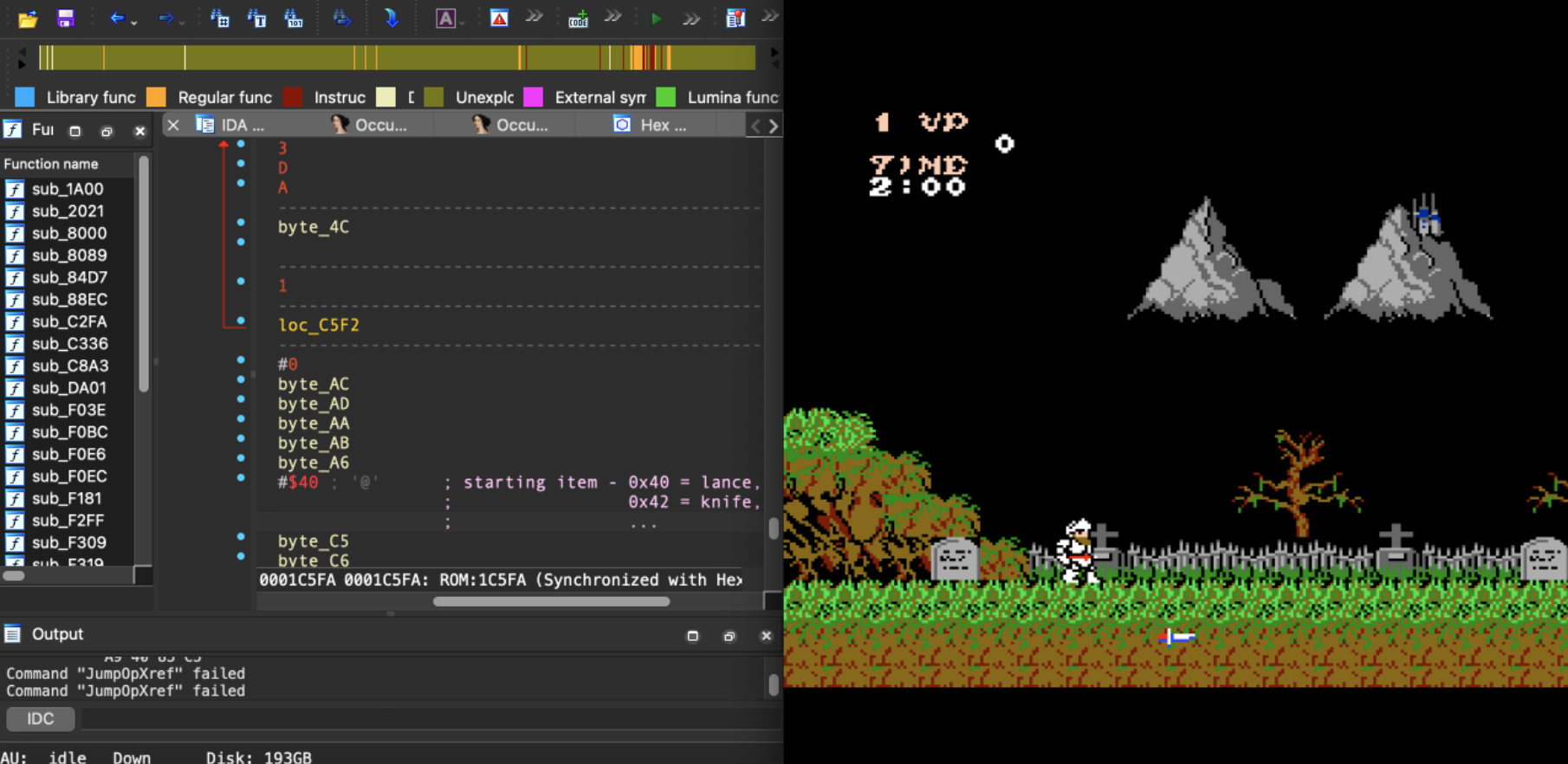This screenshot has height=764, width=1568.
Task: Click the magenta External symbol legend swatch
Action: [x=534, y=97]
